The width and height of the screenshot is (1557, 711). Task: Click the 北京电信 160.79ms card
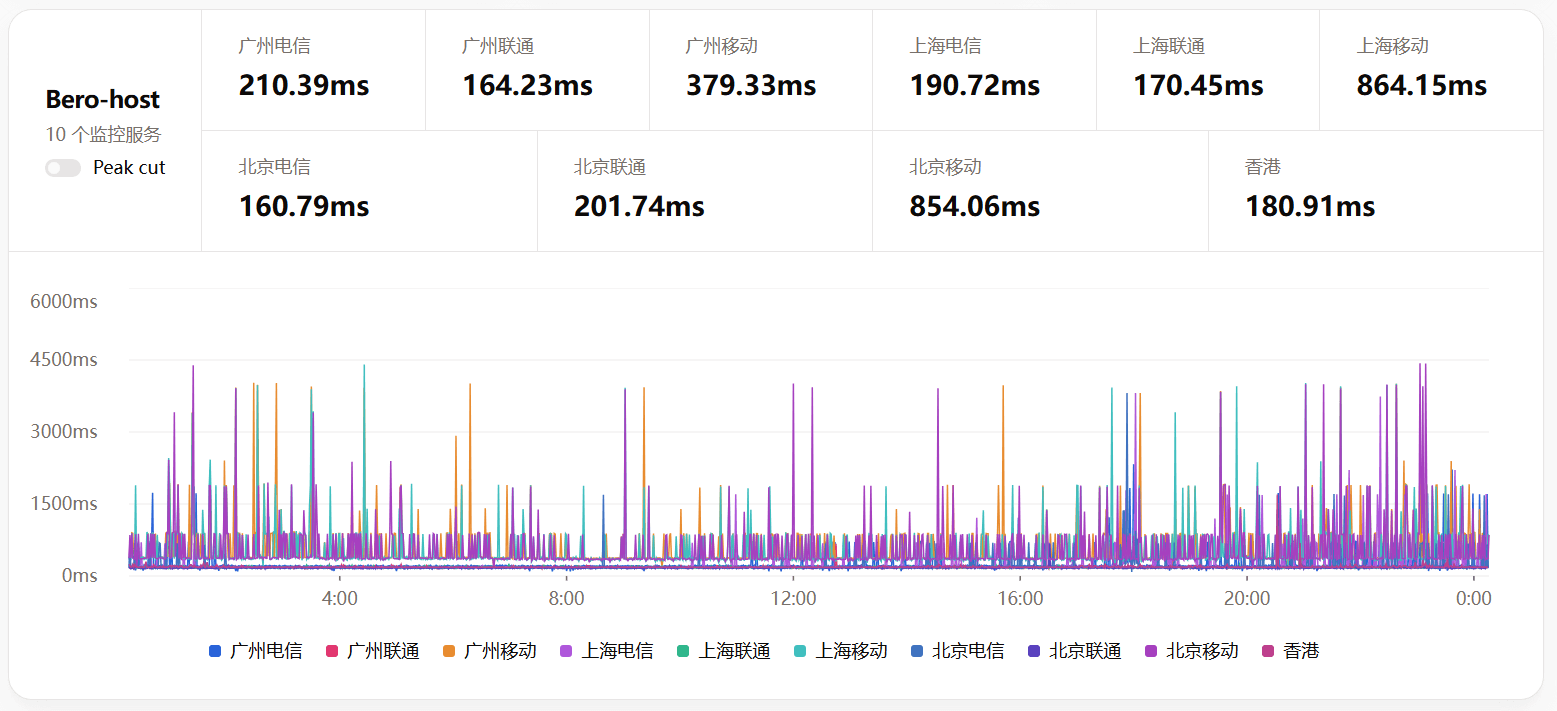[369, 191]
